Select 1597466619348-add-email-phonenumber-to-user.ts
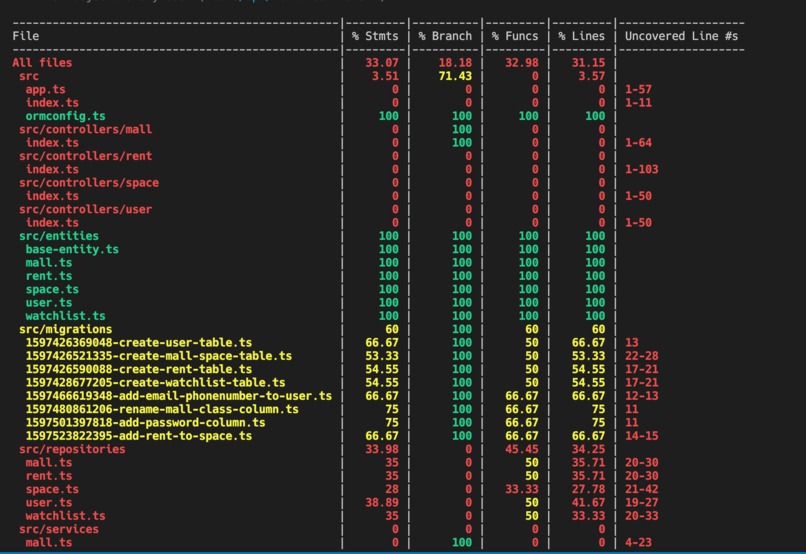Viewport: 806px width, 554px height. pyautogui.click(x=179, y=396)
